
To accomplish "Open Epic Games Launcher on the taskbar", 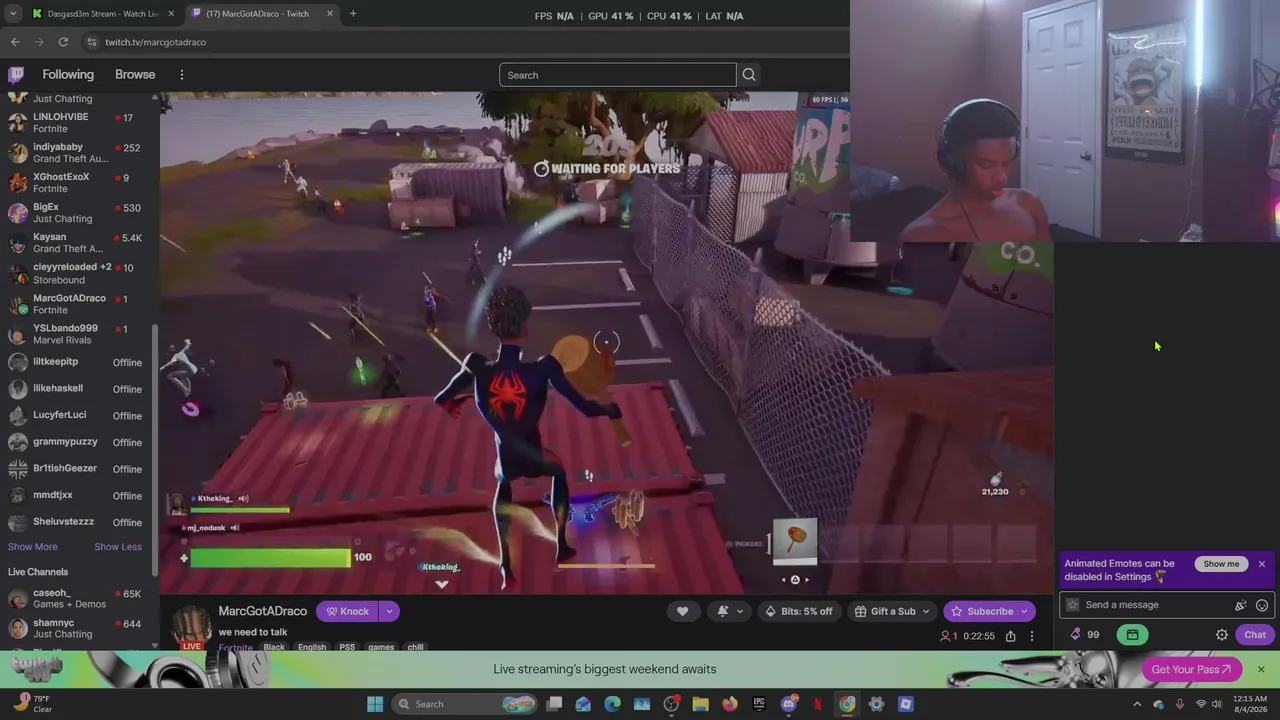I will coord(759,704).
